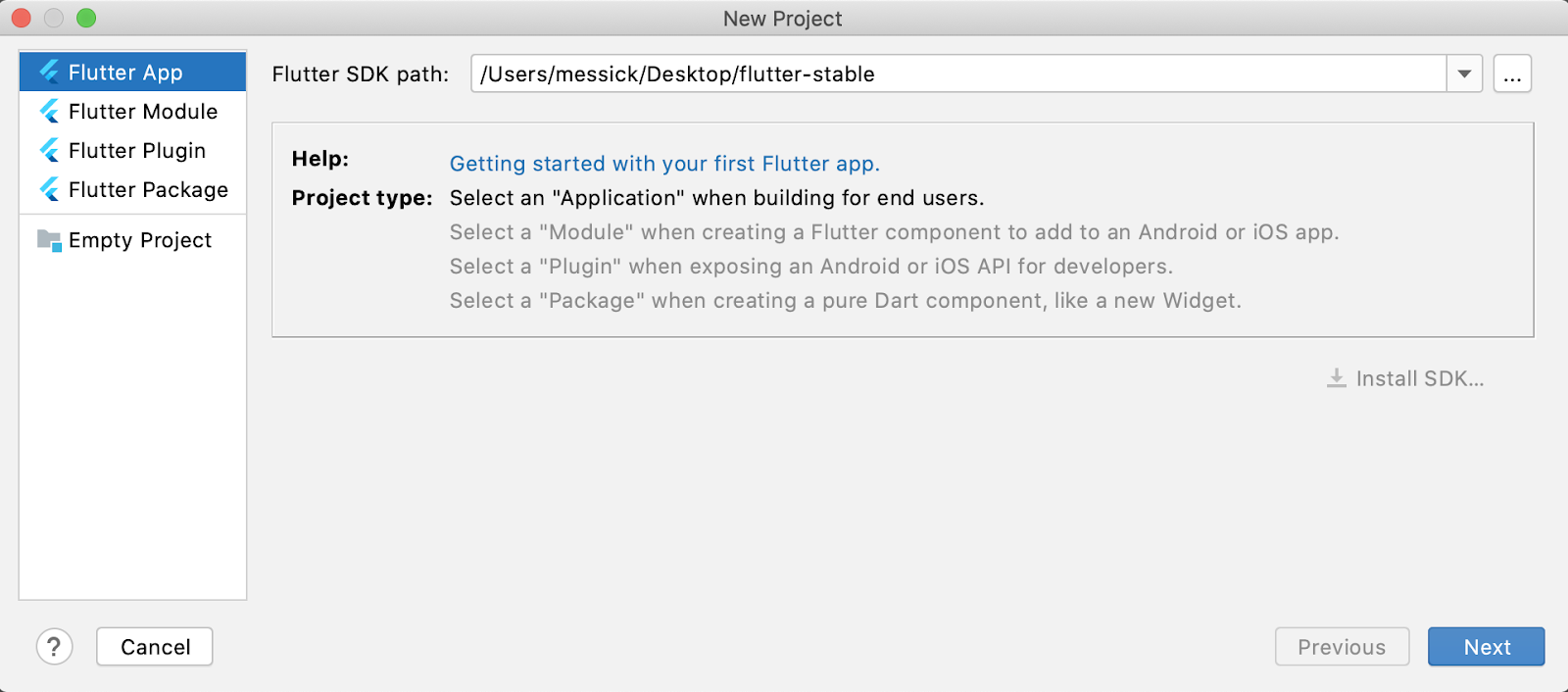Click the Install SDK download icon
1568x692 pixels.
tap(1336, 378)
